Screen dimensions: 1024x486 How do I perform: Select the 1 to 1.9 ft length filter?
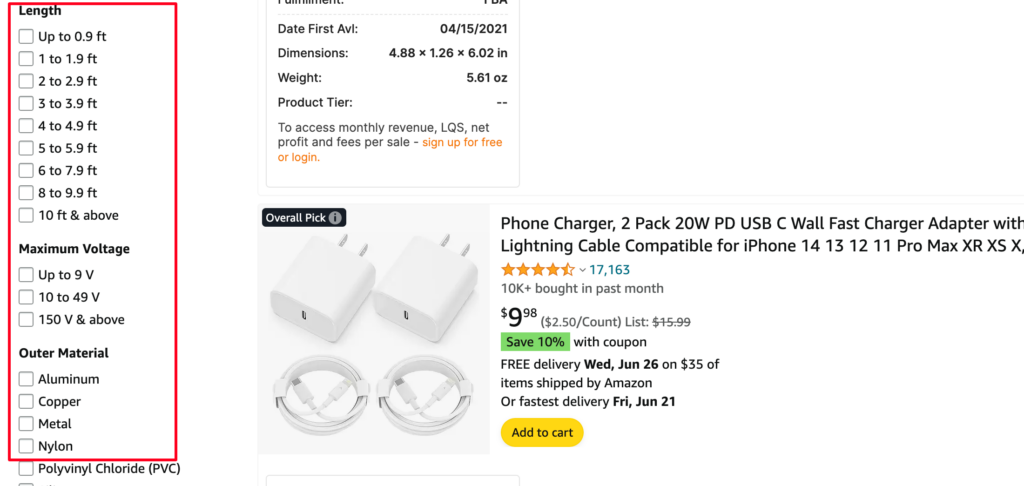tap(26, 59)
